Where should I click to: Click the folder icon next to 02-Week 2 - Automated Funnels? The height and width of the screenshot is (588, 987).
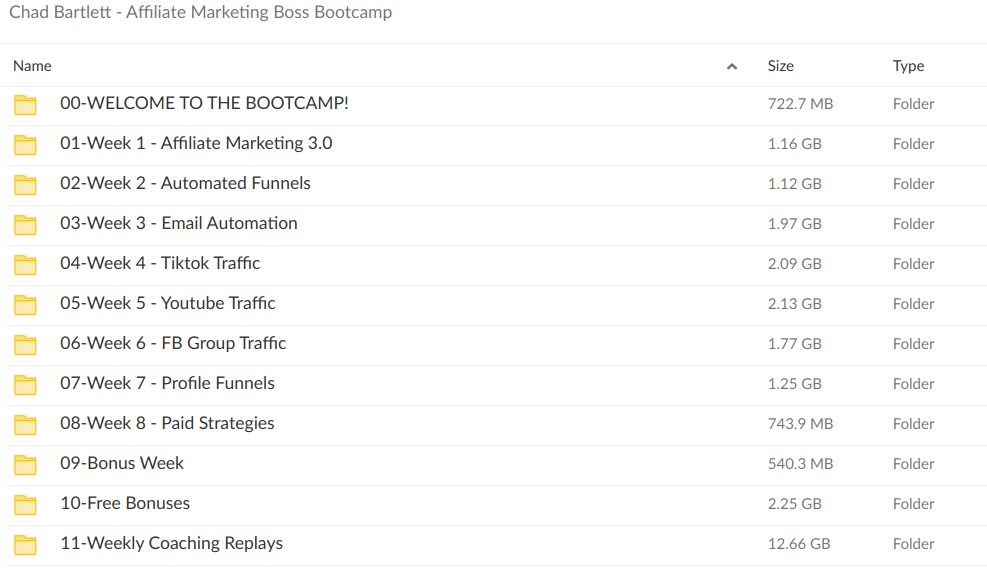25,184
